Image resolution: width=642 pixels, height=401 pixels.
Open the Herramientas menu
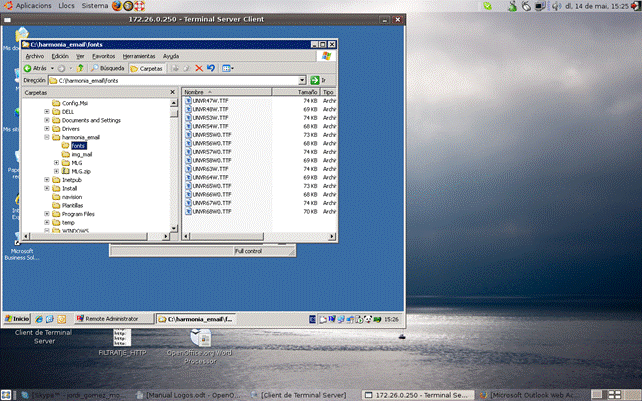[139, 56]
